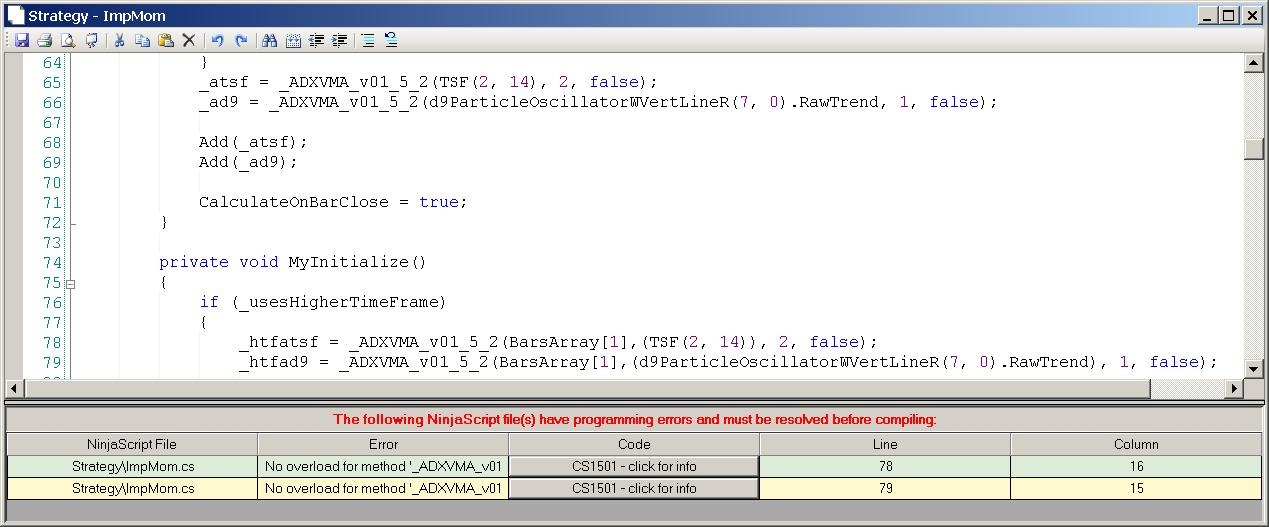Click the _htfad9 assignment on line 79
This screenshot has width=1269, height=527.
728,362
